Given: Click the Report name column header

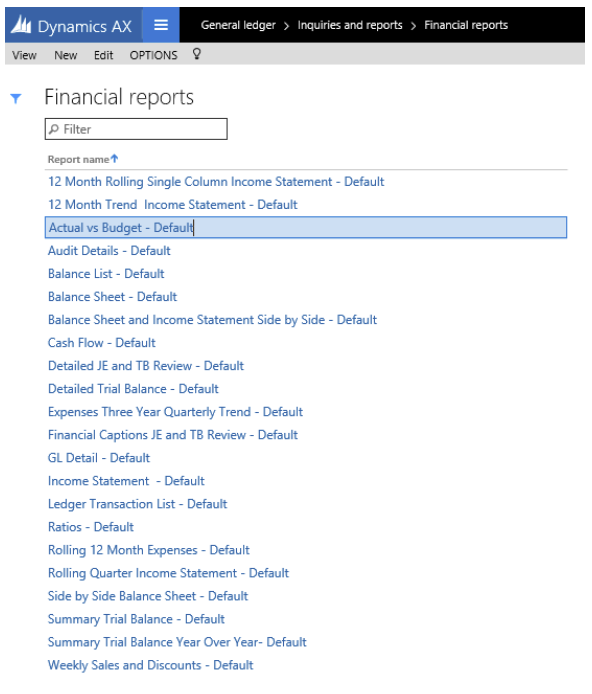Looking at the screenshot, I should click(79, 159).
